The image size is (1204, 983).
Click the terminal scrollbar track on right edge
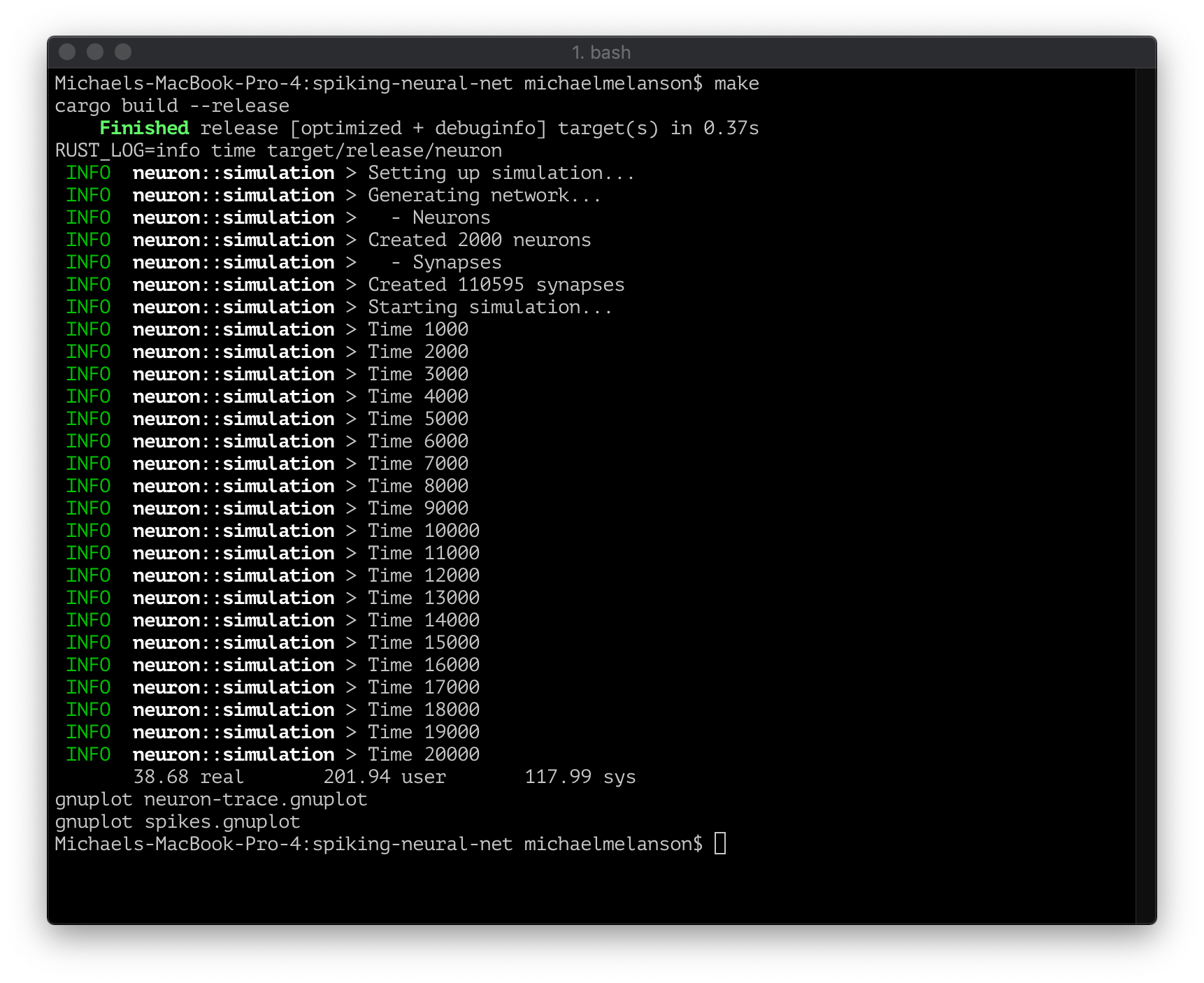click(1146, 496)
